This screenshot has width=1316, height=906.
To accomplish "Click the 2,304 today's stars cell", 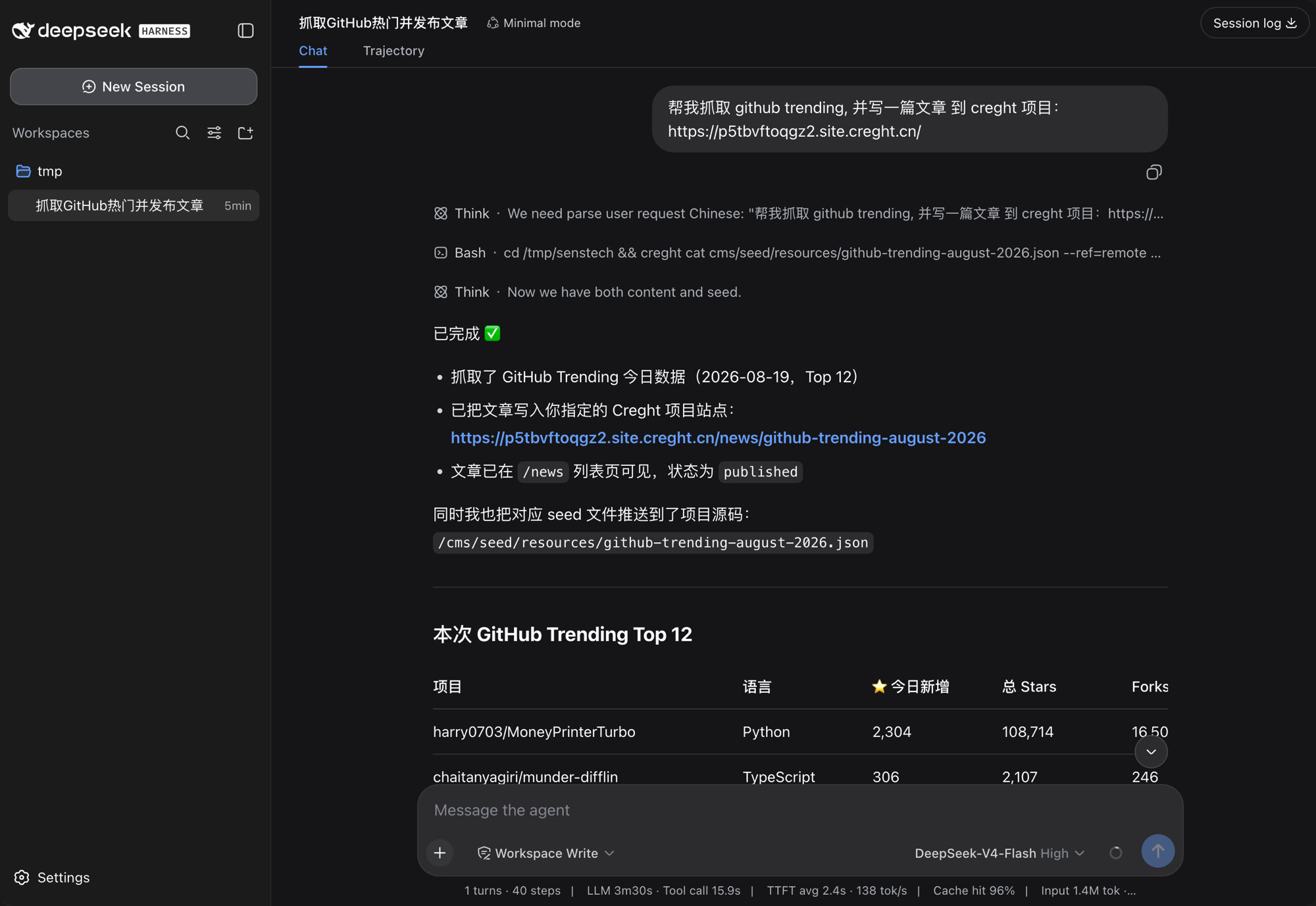I will [892, 732].
